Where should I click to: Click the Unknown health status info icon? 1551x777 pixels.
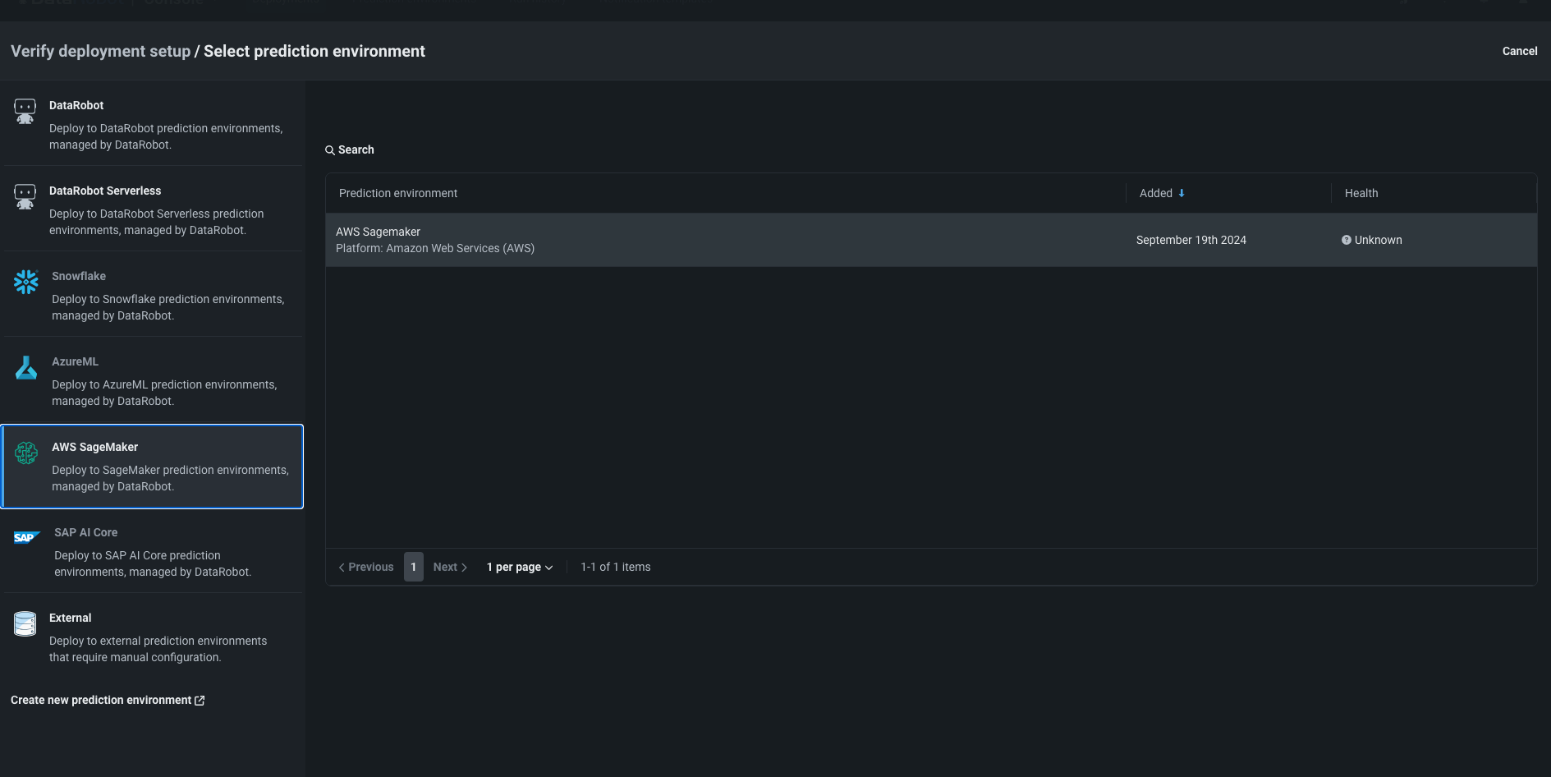[1345, 239]
